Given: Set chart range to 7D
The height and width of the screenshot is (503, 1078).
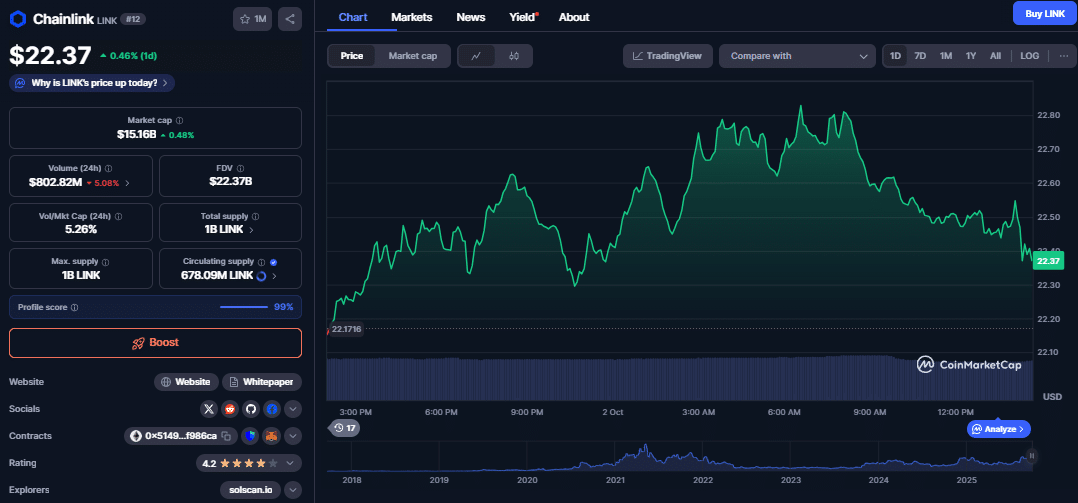Looking at the screenshot, I should coord(920,56).
